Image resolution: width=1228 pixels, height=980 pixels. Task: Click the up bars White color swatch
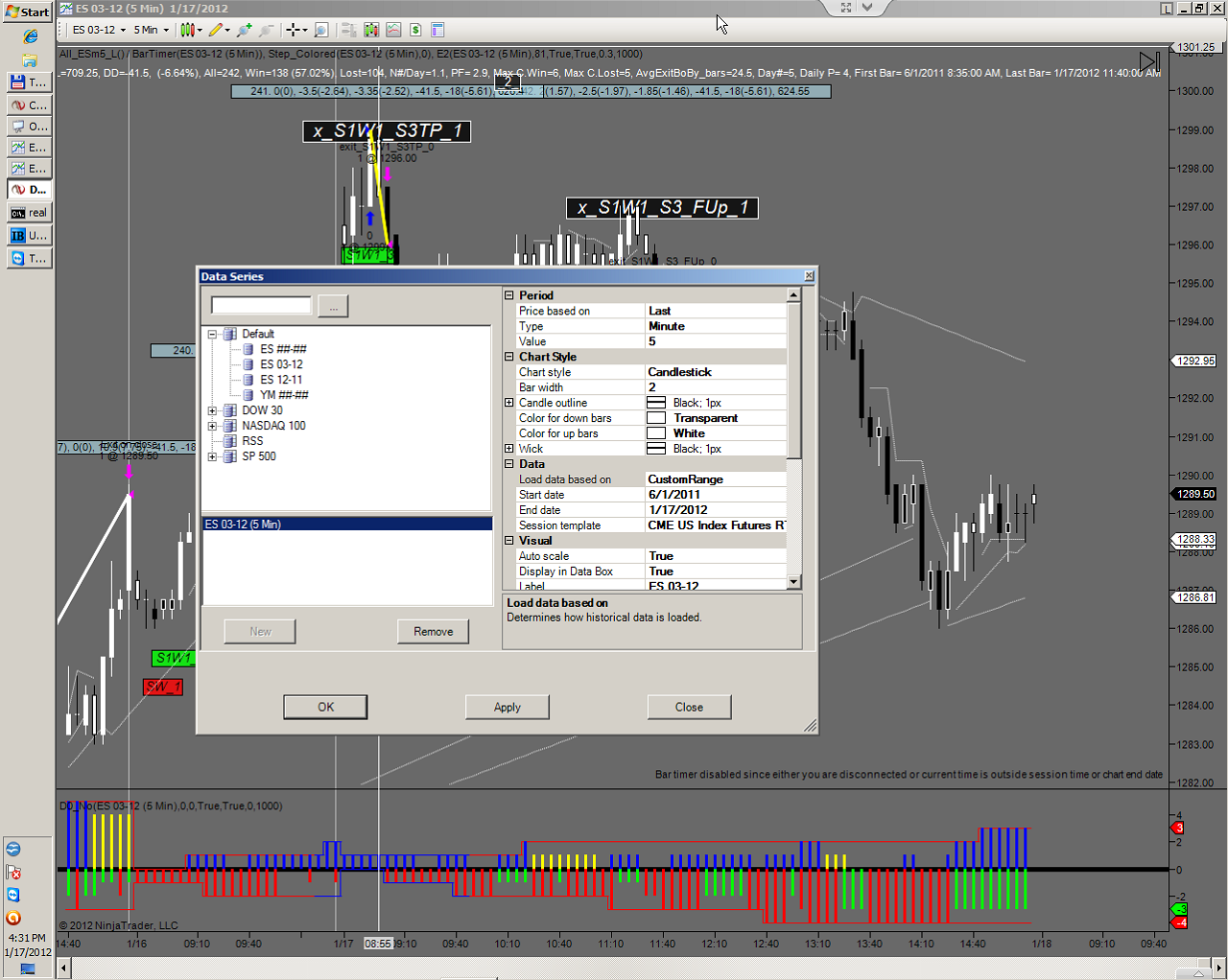coord(656,433)
